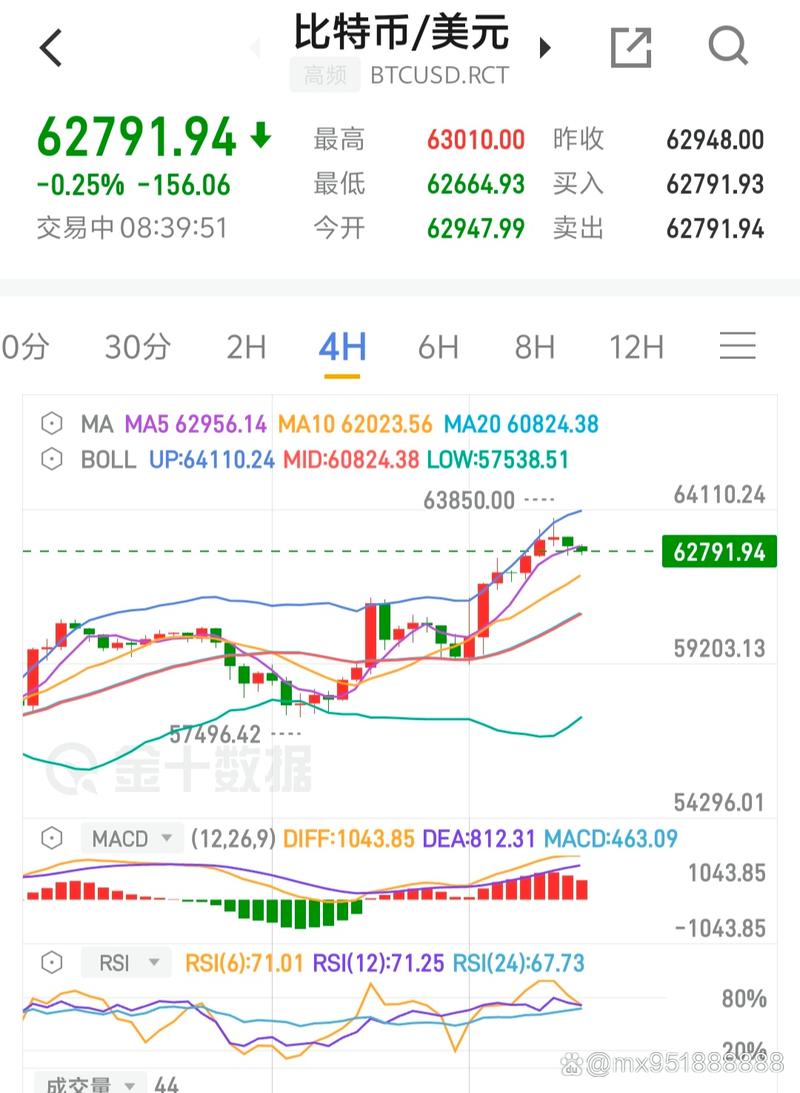Open the MA indicator settings hexagon icon

point(52,424)
